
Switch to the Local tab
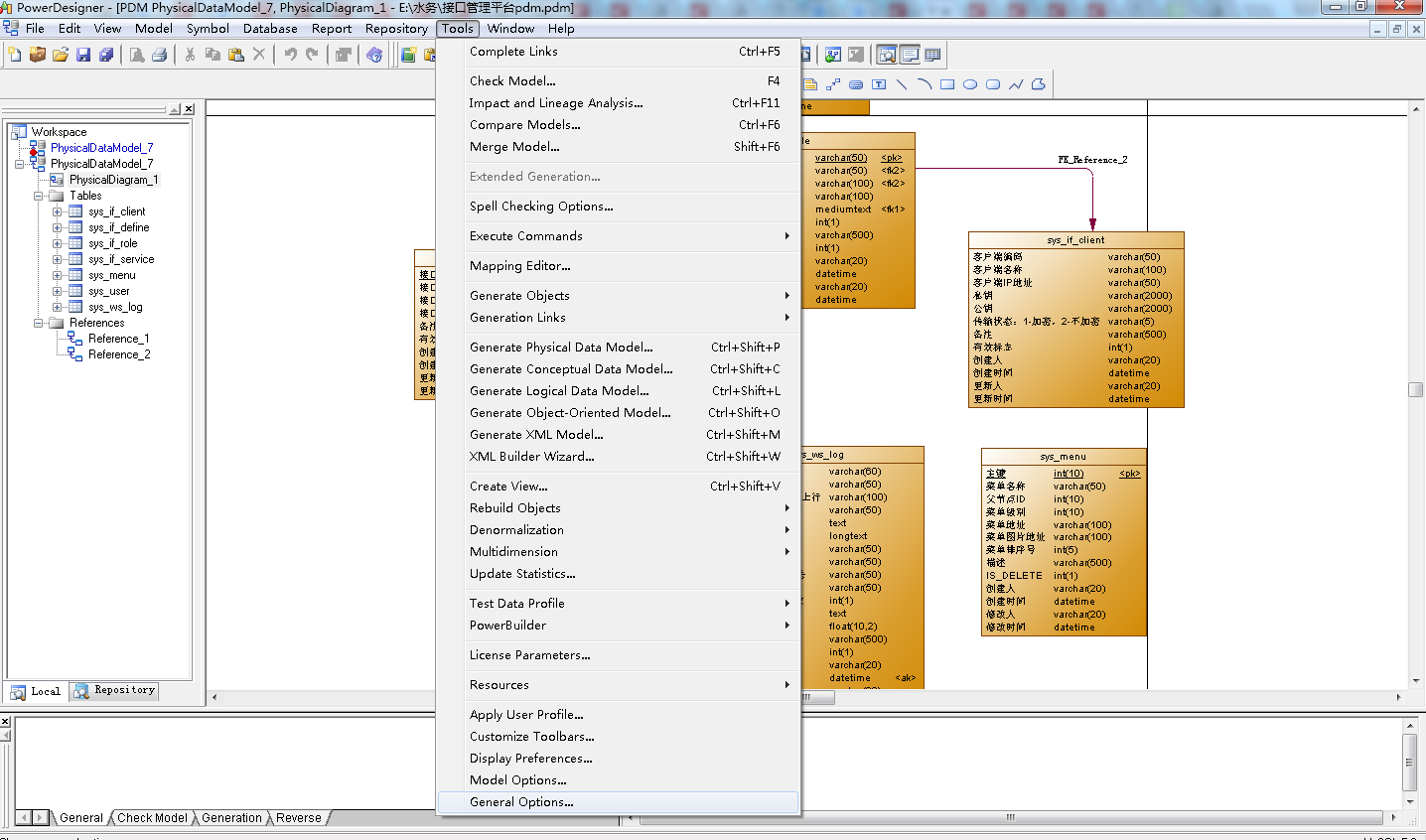coord(36,691)
